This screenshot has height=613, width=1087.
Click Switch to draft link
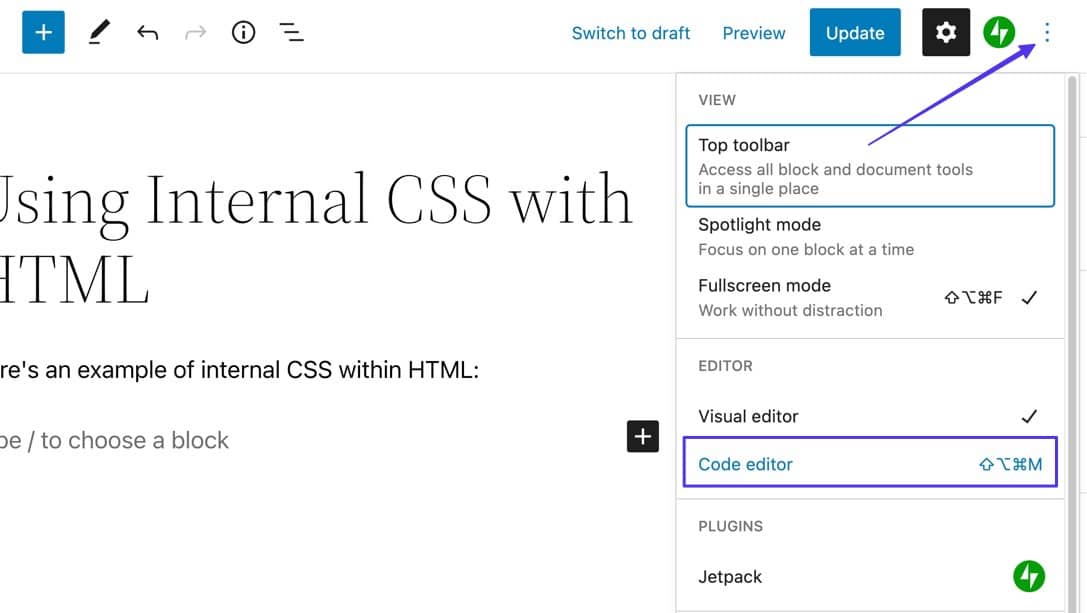[x=631, y=33]
